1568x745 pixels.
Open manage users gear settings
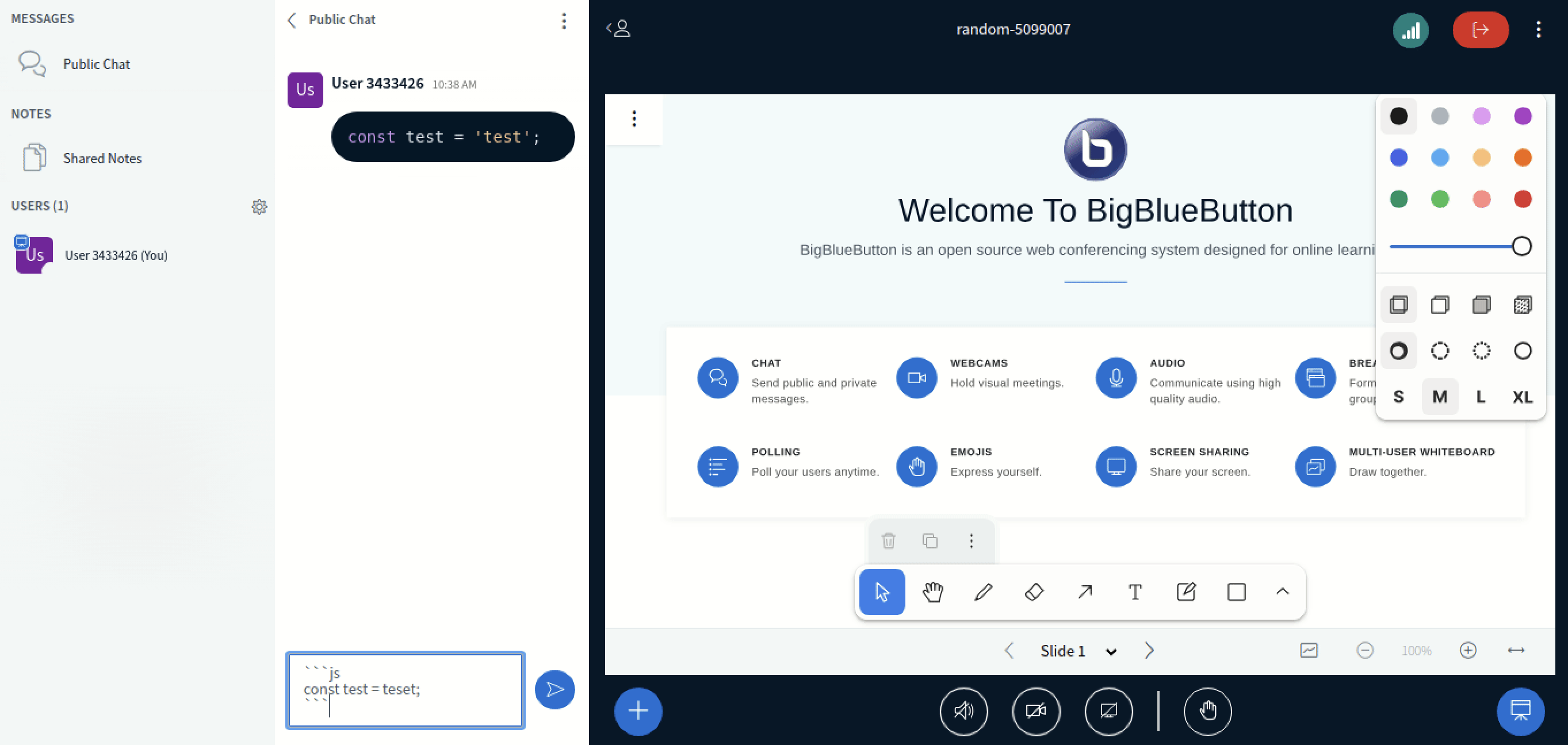point(259,207)
